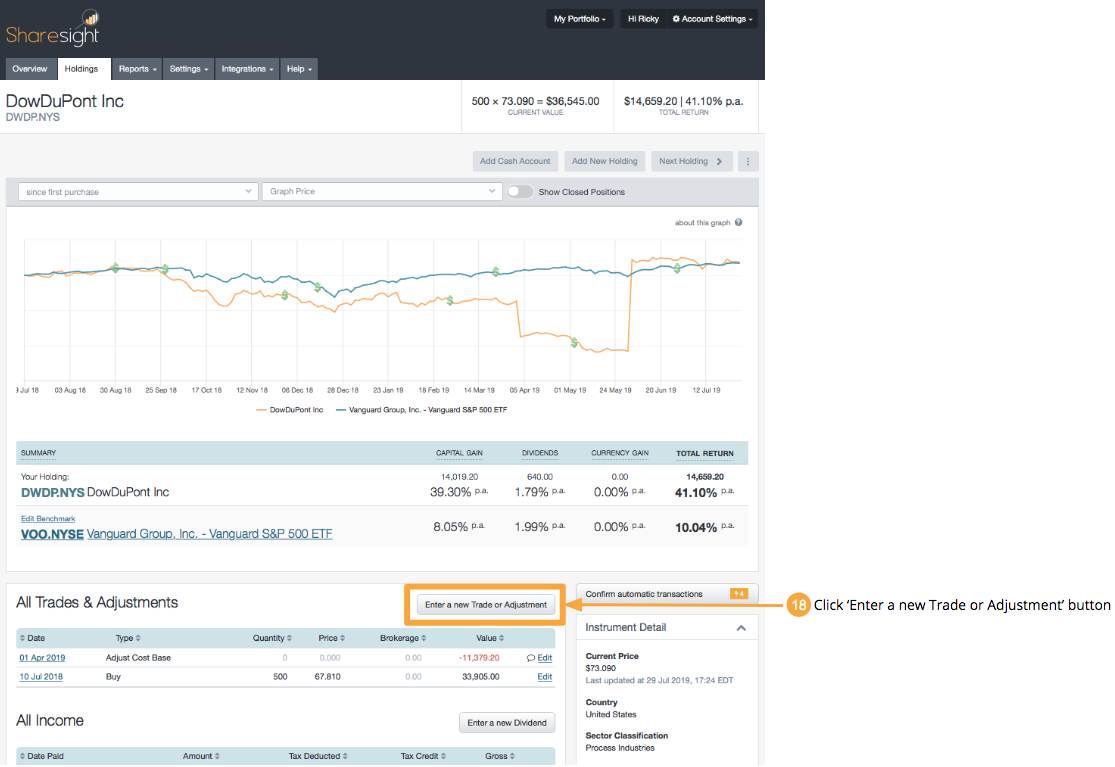Click the about this graph help icon

[x=738, y=222]
